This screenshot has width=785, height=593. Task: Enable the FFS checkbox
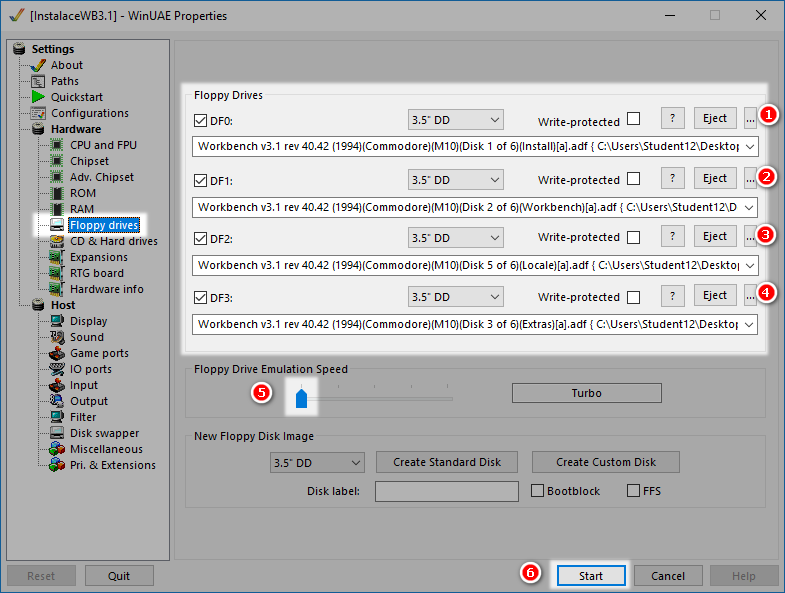pyautogui.click(x=633, y=490)
